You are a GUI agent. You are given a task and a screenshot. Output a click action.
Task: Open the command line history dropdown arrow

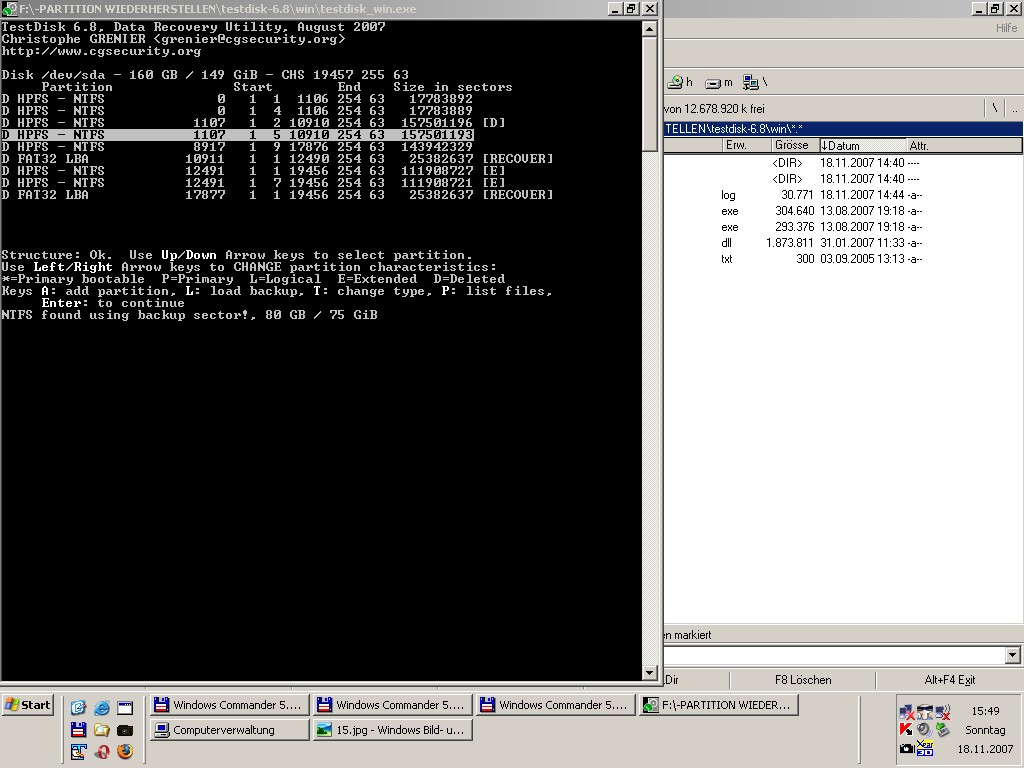pos(1013,655)
